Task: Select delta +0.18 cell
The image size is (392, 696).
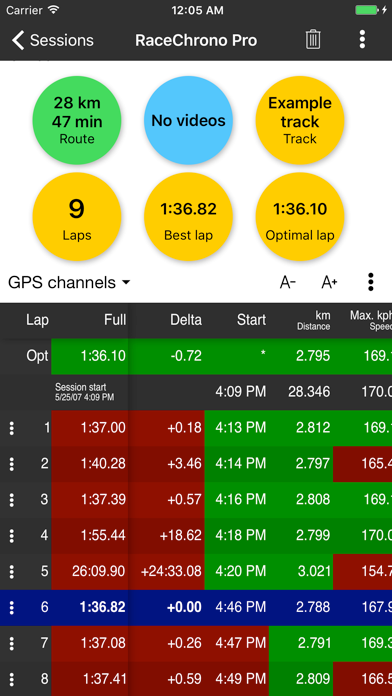Action: (166, 428)
